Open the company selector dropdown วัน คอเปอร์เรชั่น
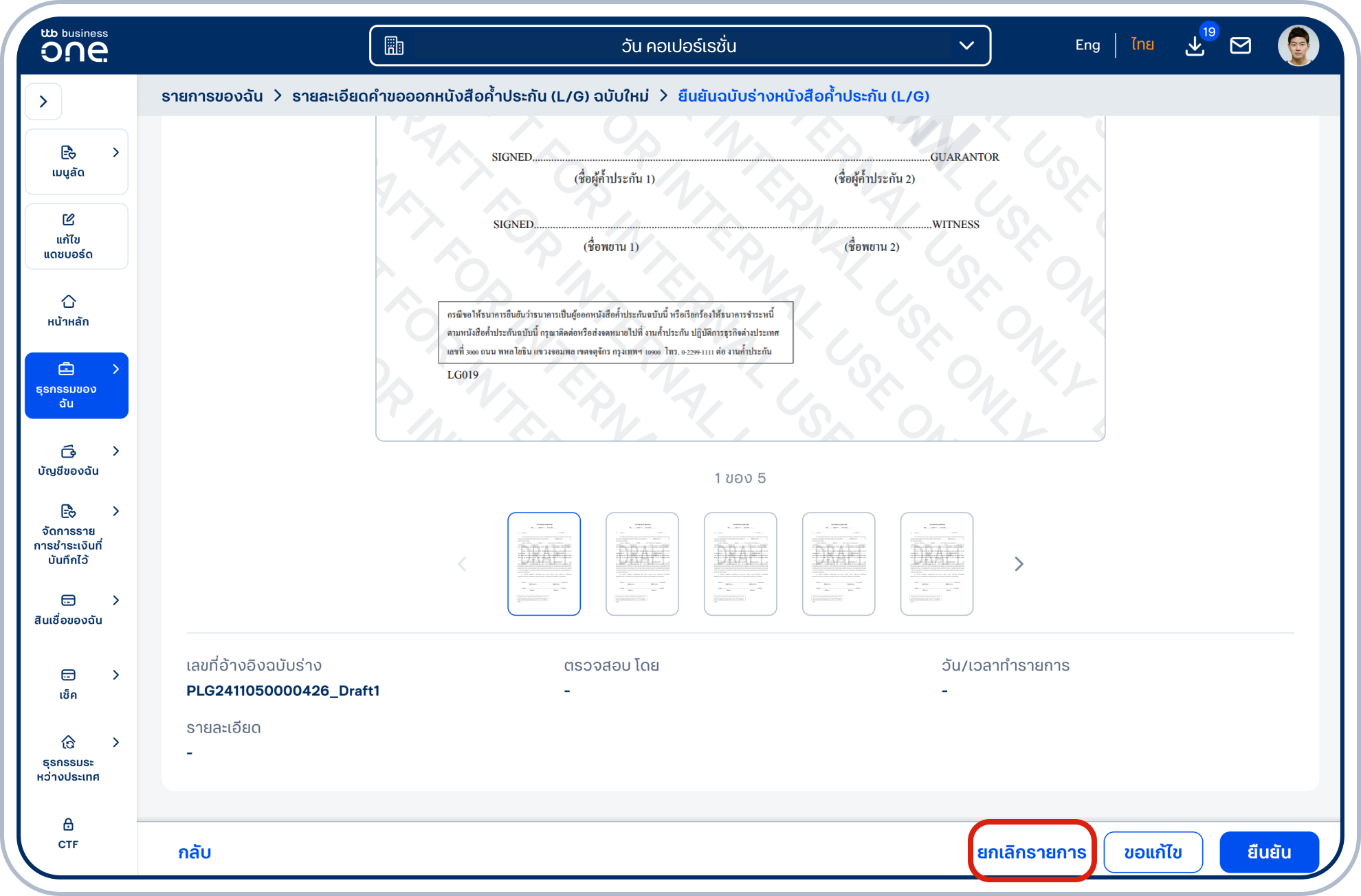Screen dimensions: 1361x896 click(679, 46)
